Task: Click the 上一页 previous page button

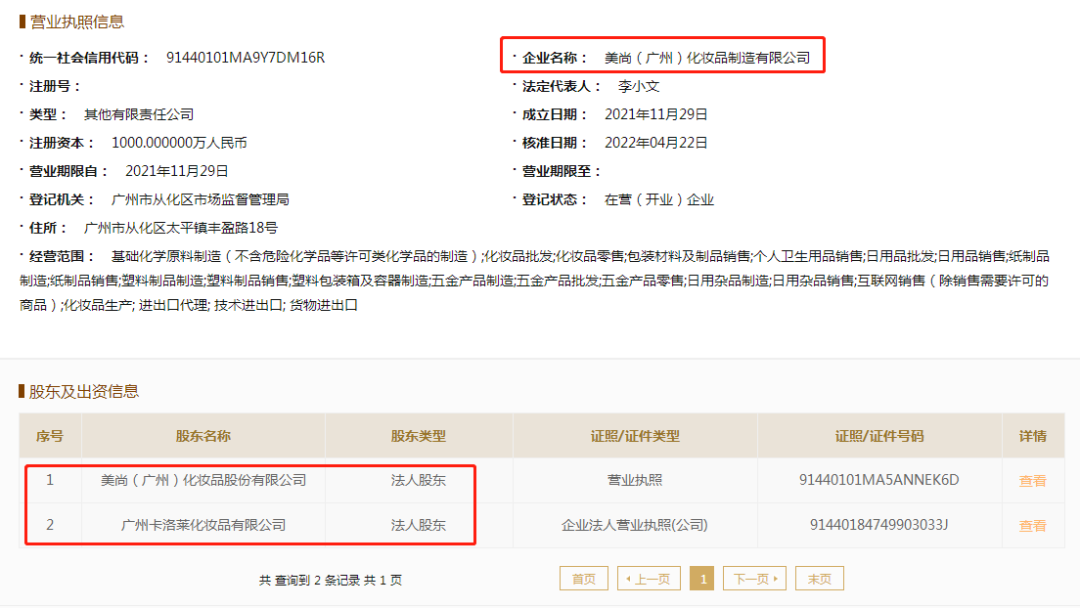Action: click(x=649, y=578)
